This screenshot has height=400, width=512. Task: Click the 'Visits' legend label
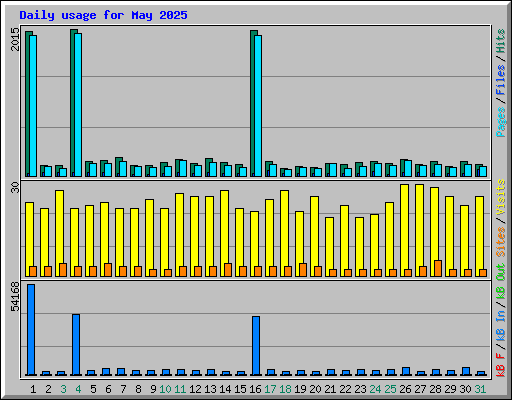pyautogui.click(x=501, y=197)
